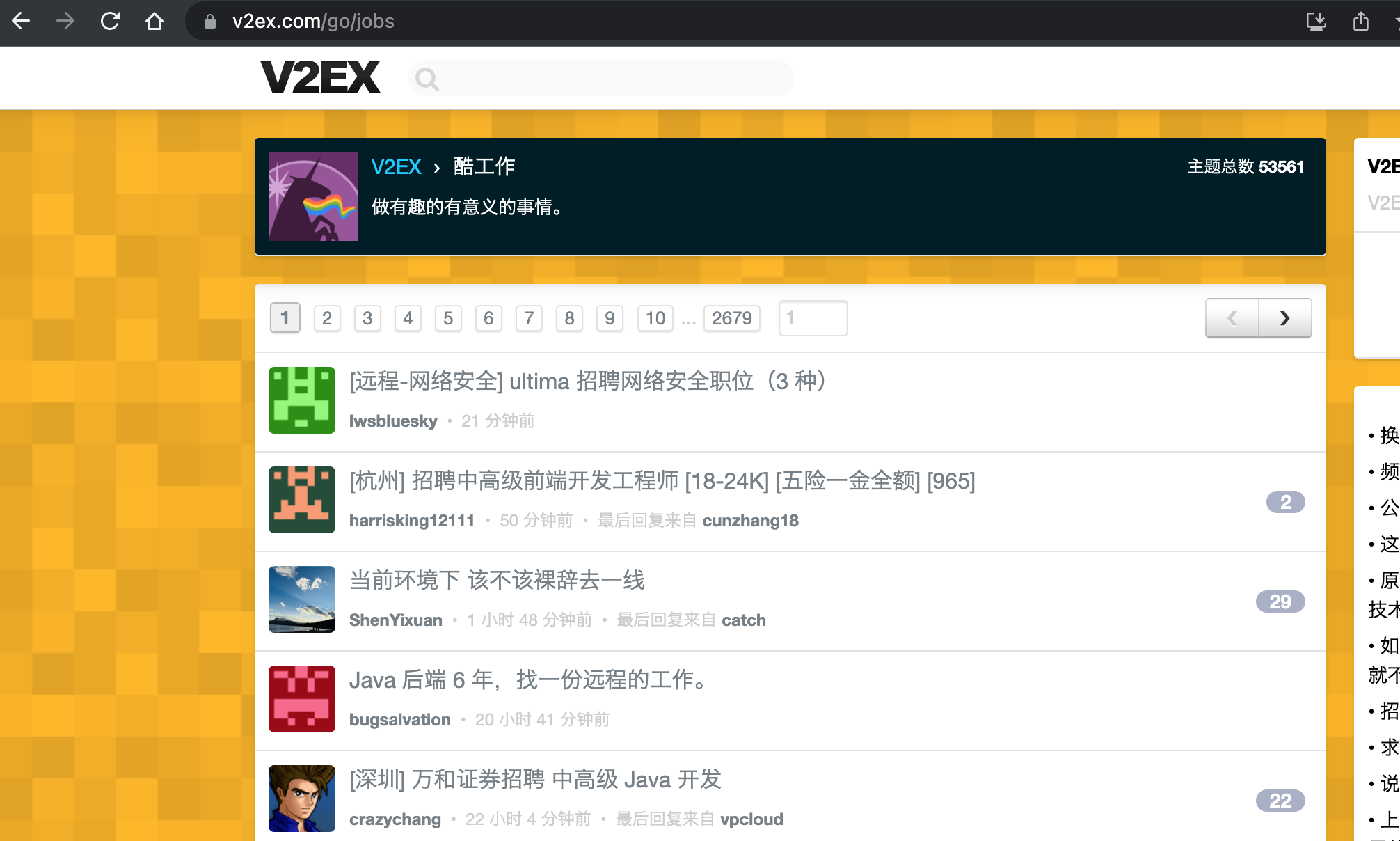This screenshot has height=841, width=1400.
Task: Click the 主题总数 53561 text
Action: click(1246, 166)
